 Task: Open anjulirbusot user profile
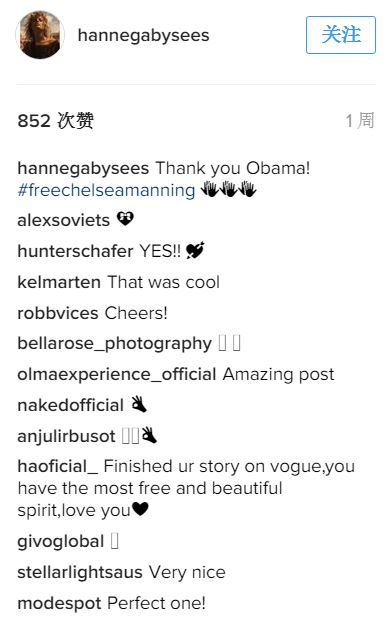pos(66,436)
